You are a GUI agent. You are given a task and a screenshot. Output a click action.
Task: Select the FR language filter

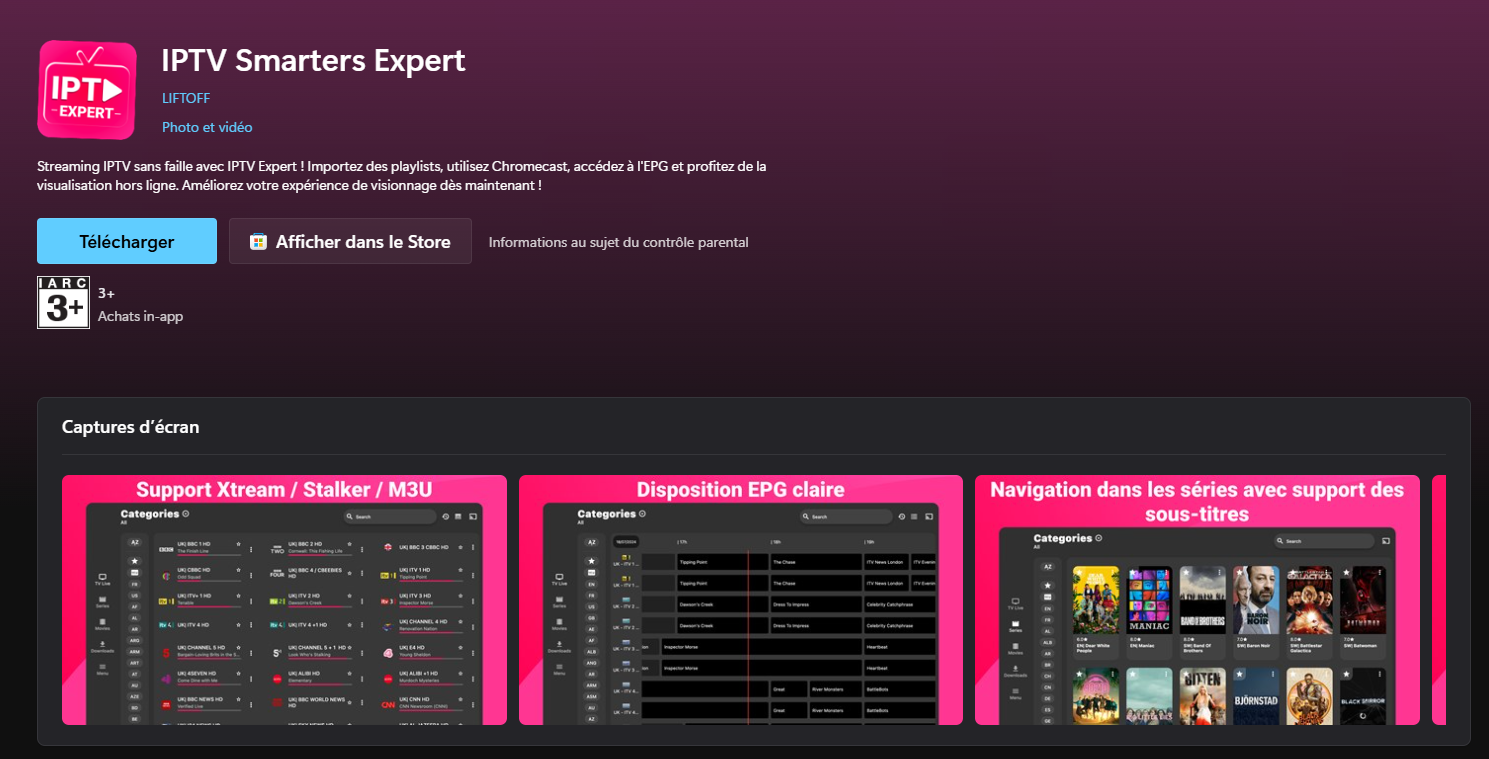tap(134, 584)
